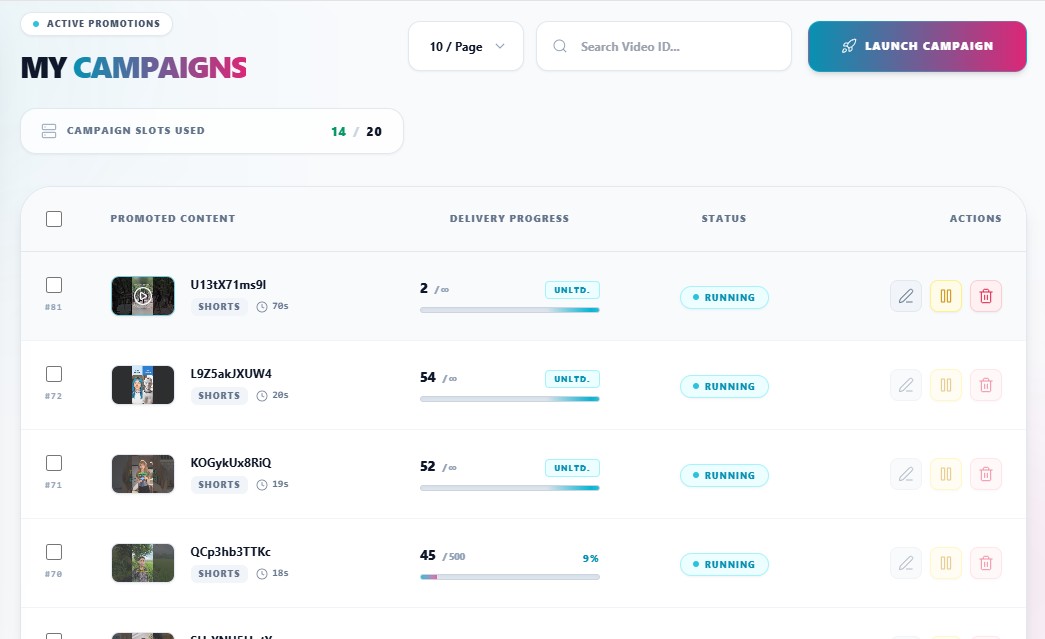Open thumbnail of video QCp3hb3TTKc
The height and width of the screenshot is (639, 1045).
pos(143,563)
